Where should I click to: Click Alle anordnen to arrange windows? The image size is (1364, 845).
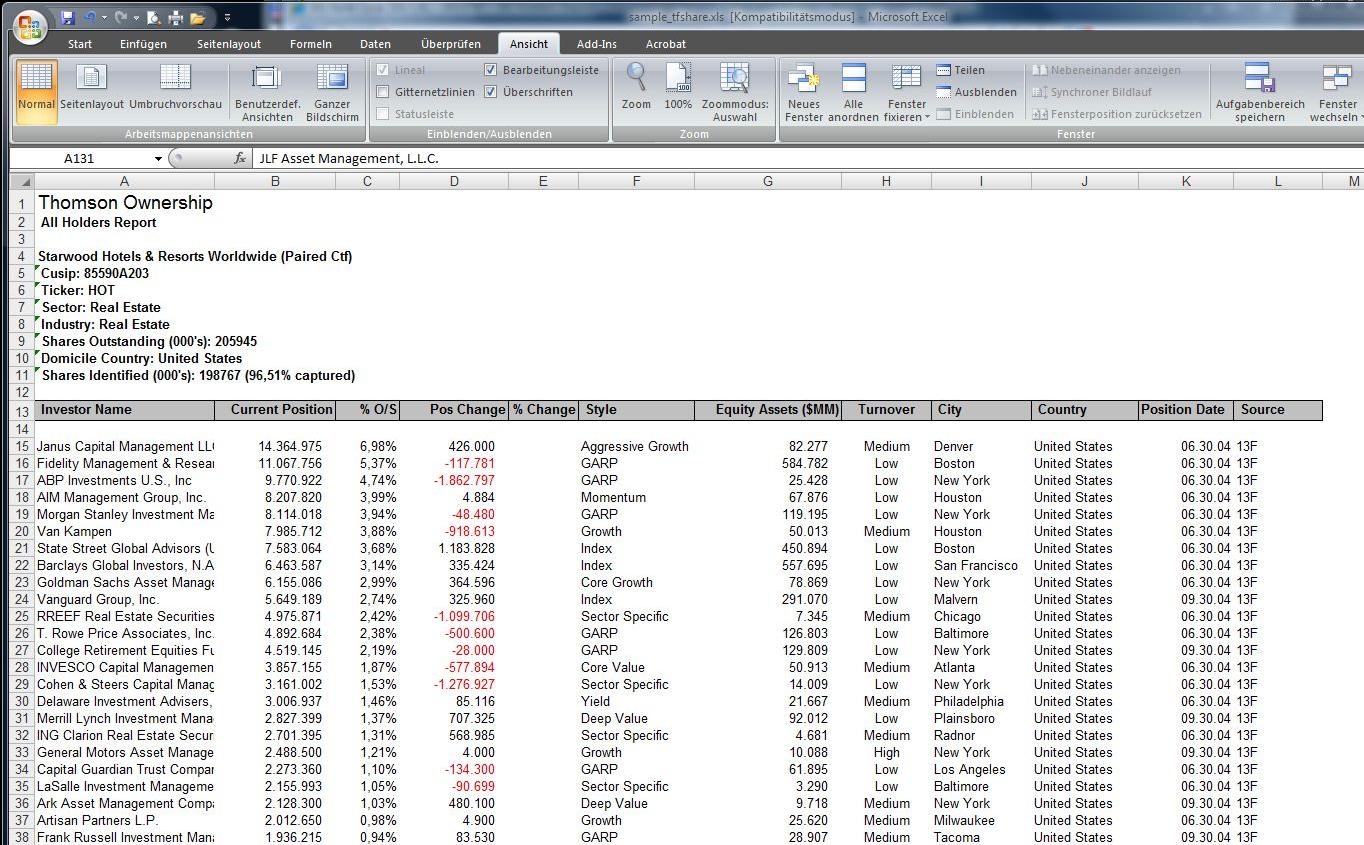coord(853,91)
